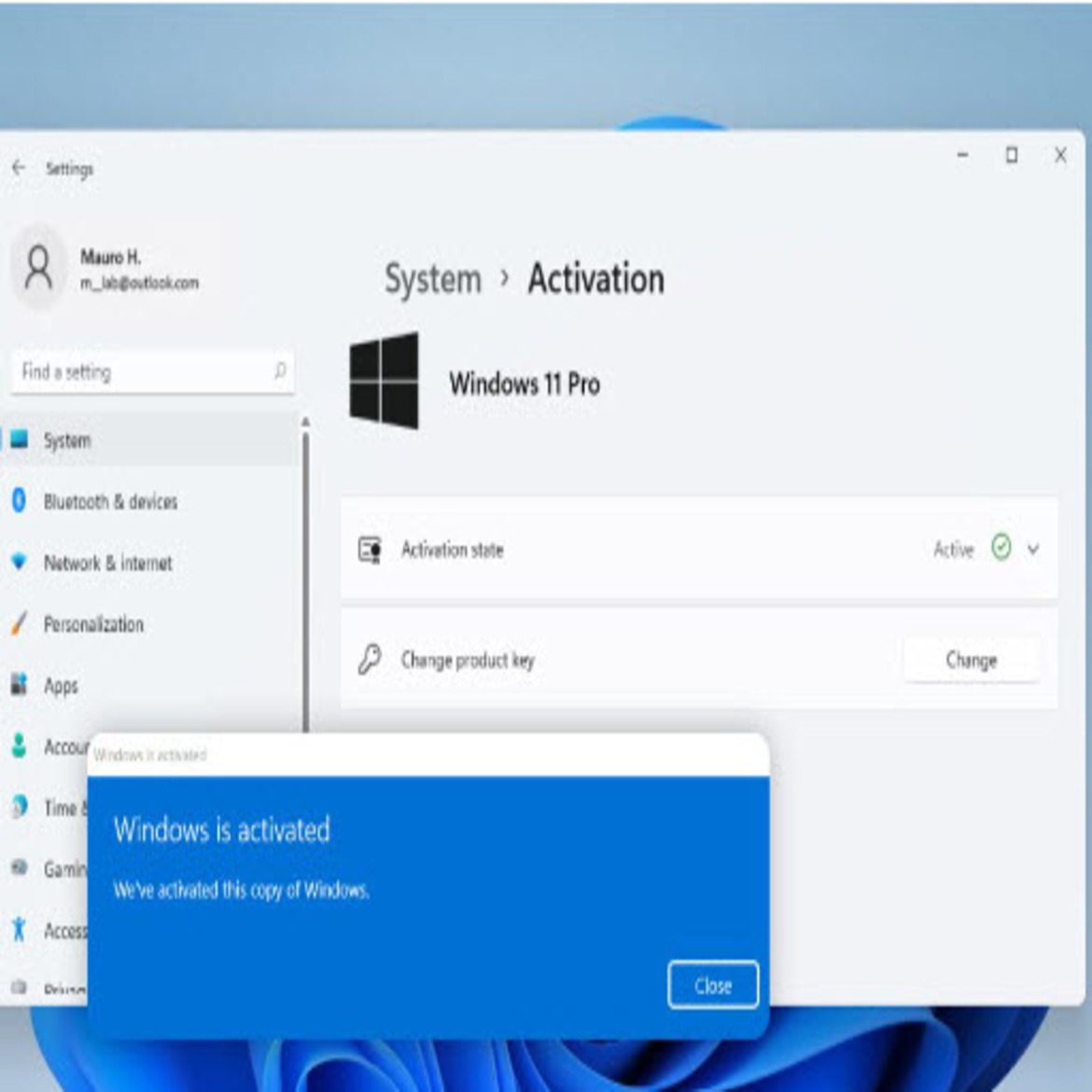Click the Bluetooth & devices icon
1092x1092 pixels.
tap(19, 501)
